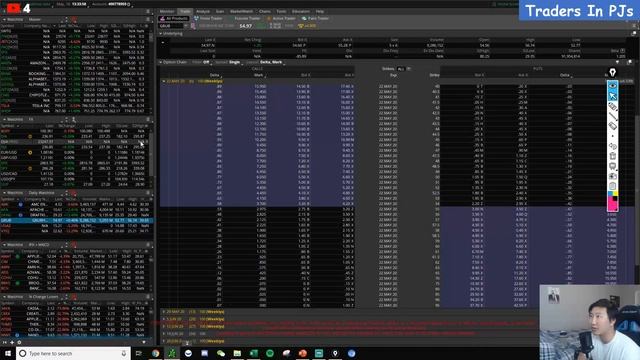The width and height of the screenshot is (640, 360).
Task: Click the trash can clear icon
Action: coord(613,156)
